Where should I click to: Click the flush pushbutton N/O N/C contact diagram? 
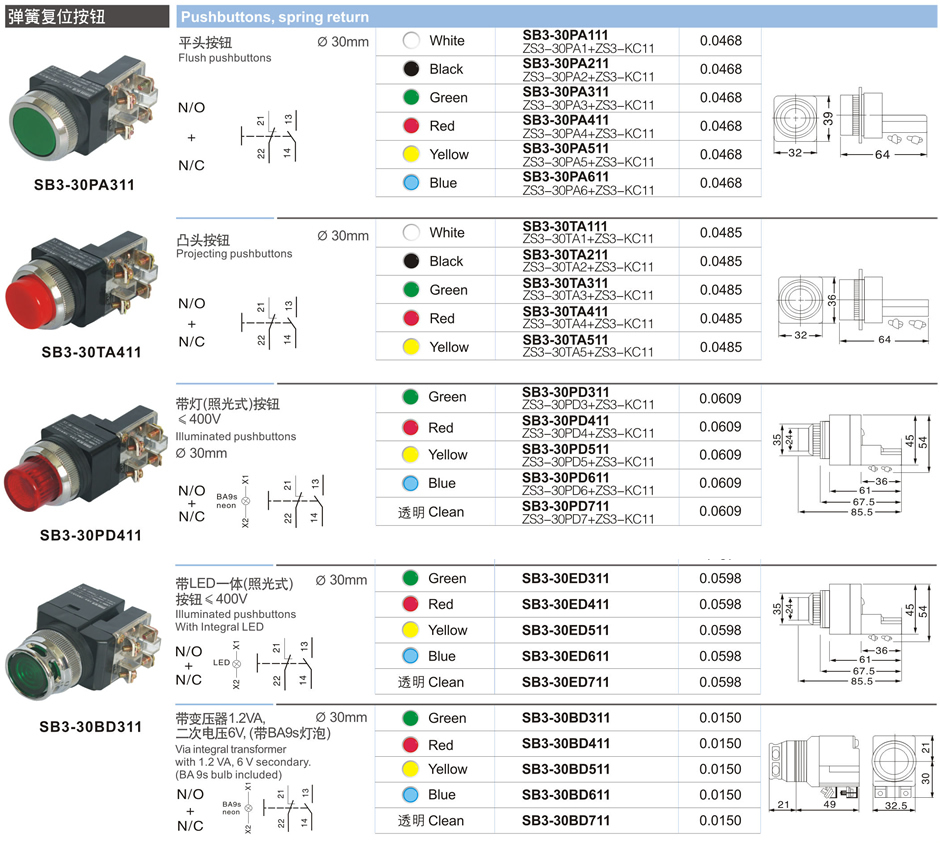(267, 137)
